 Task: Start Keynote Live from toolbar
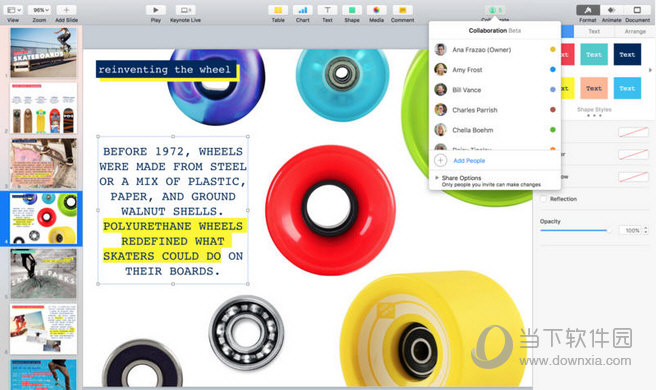click(x=185, y=10)
